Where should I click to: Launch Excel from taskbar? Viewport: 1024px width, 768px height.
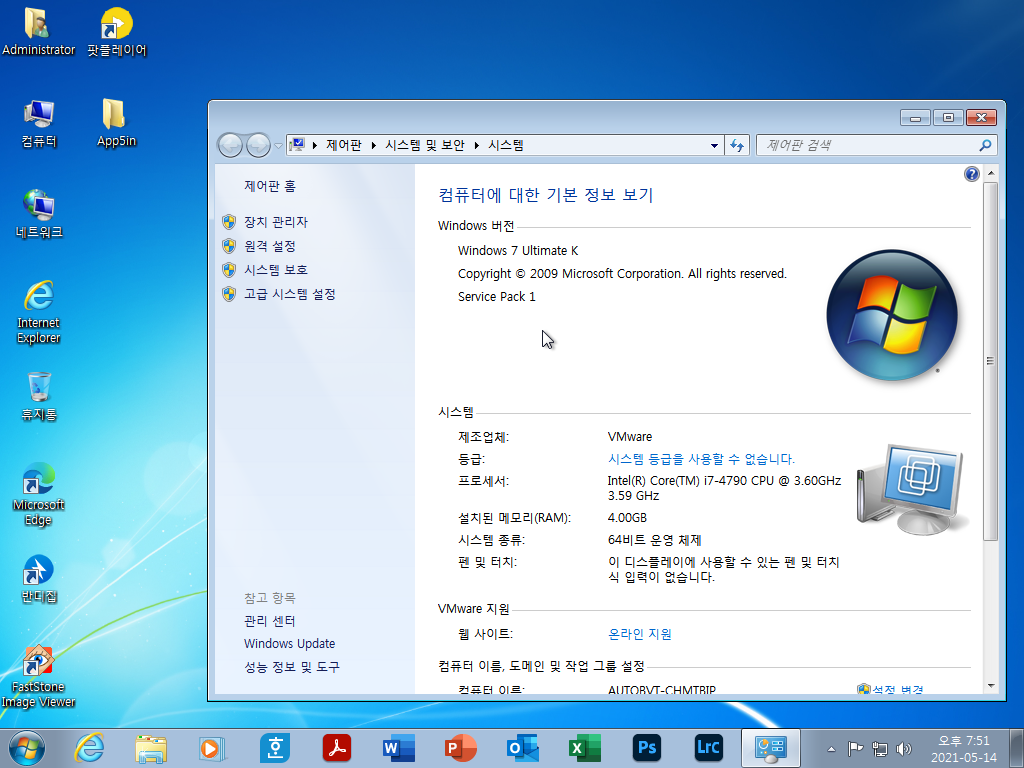coord(584,748)
